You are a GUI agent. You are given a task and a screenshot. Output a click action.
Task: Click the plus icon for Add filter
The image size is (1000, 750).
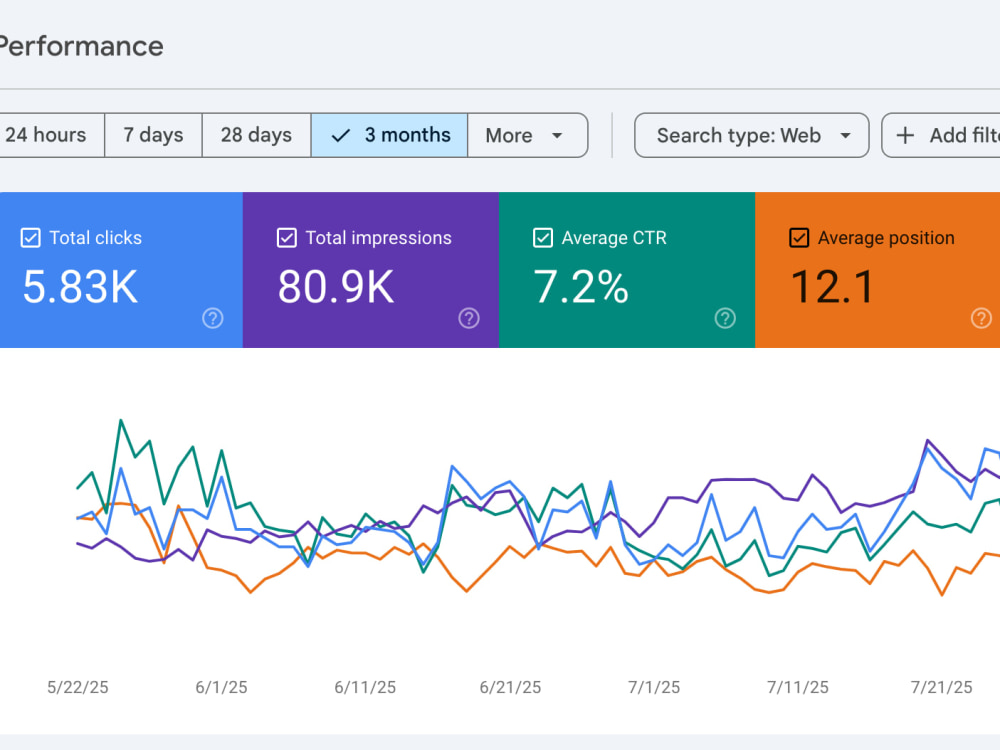click(905, 135)
